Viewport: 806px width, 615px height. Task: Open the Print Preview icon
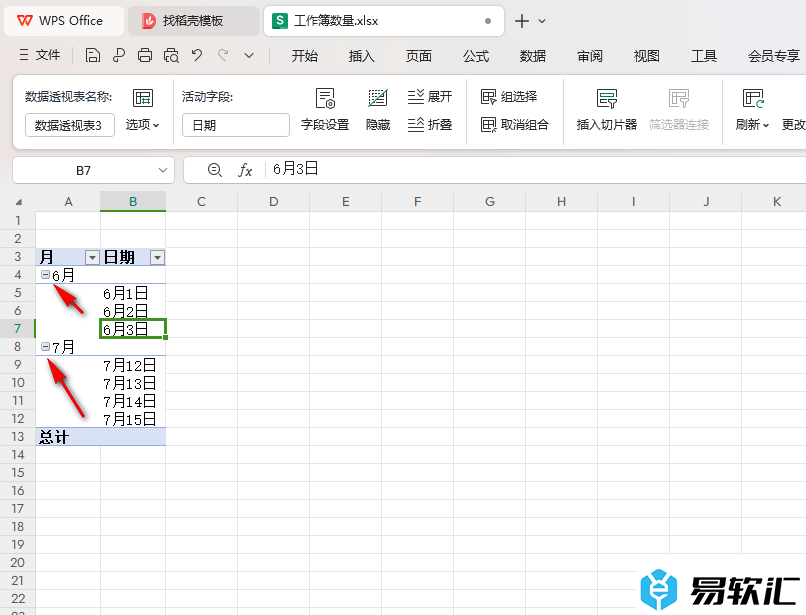[171, 55]
